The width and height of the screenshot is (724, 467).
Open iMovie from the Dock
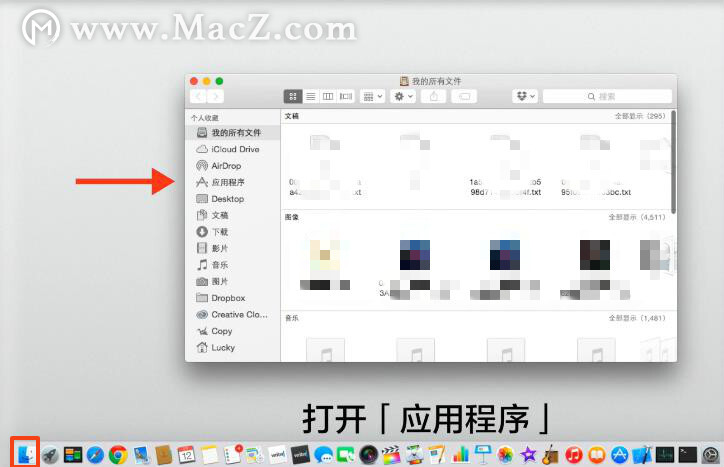point(528,455)
